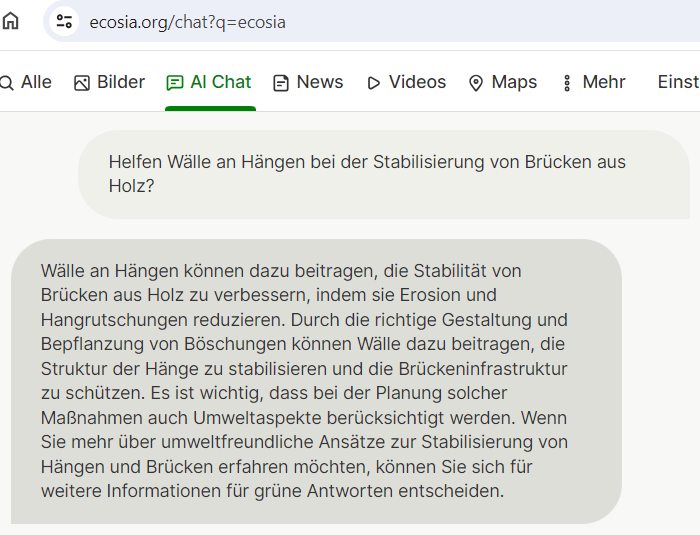
Task: Click the magnifier icon beside Alle
Action: (x=5, y=83)
